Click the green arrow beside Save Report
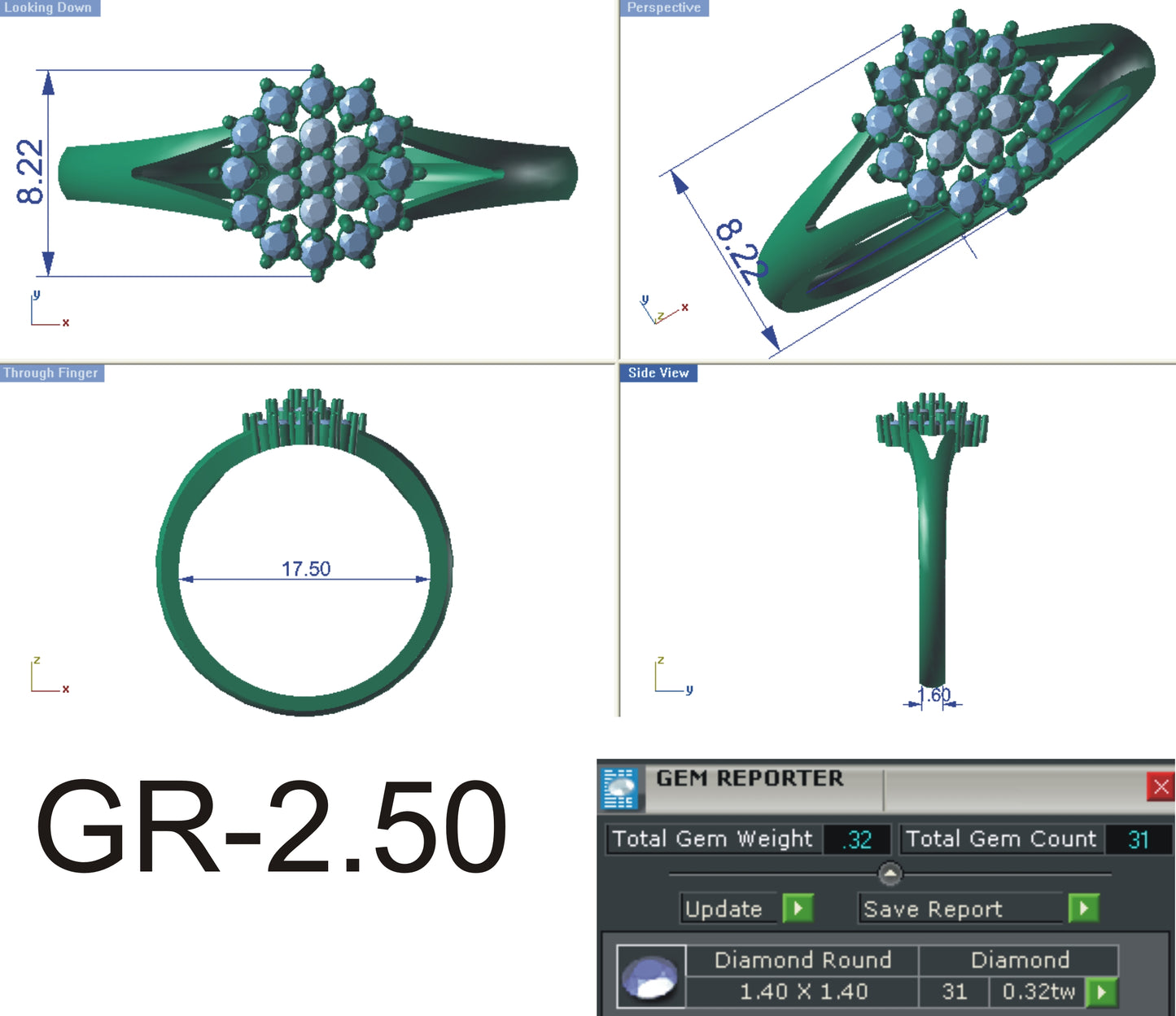This screenshot has width=1176, height=1016. click(x=1082, y=909)
